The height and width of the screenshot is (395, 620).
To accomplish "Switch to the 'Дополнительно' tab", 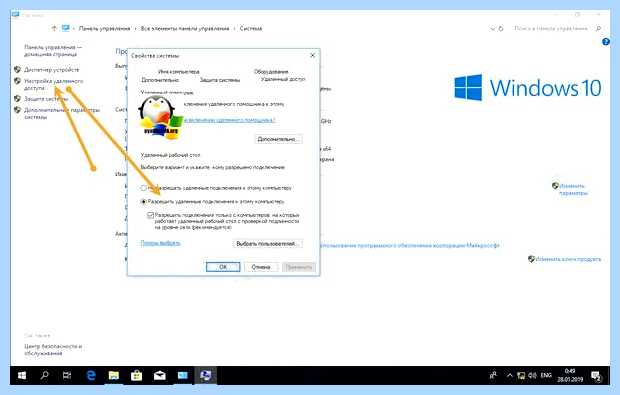I will (160, 80).
